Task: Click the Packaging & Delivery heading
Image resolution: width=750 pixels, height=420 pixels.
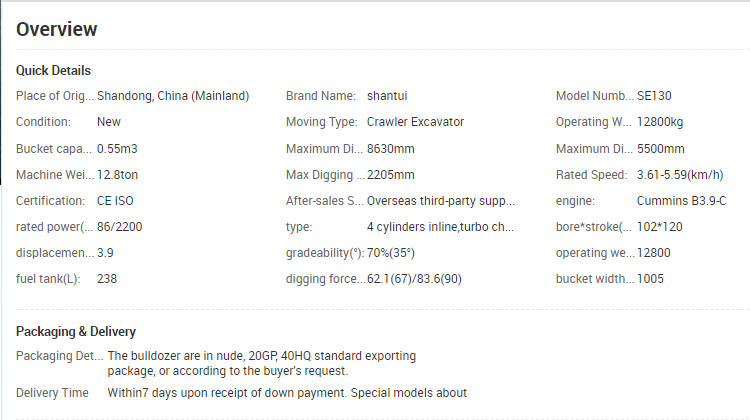Action: 76,332
